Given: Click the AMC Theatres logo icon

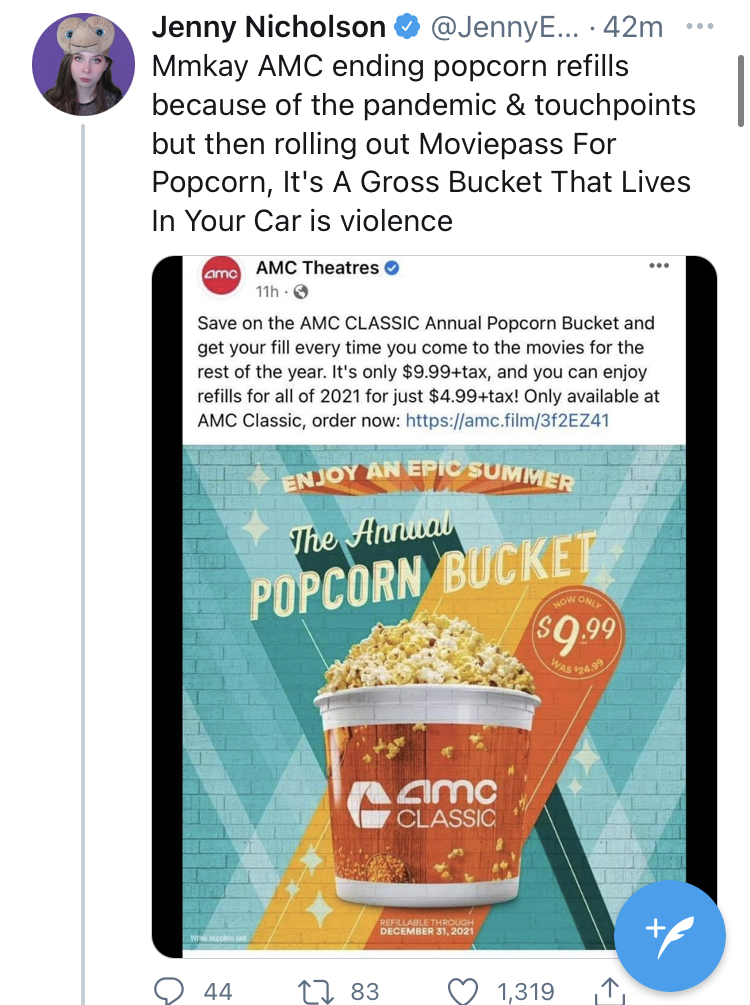Looking at the screenshot, I should [222, 274].
